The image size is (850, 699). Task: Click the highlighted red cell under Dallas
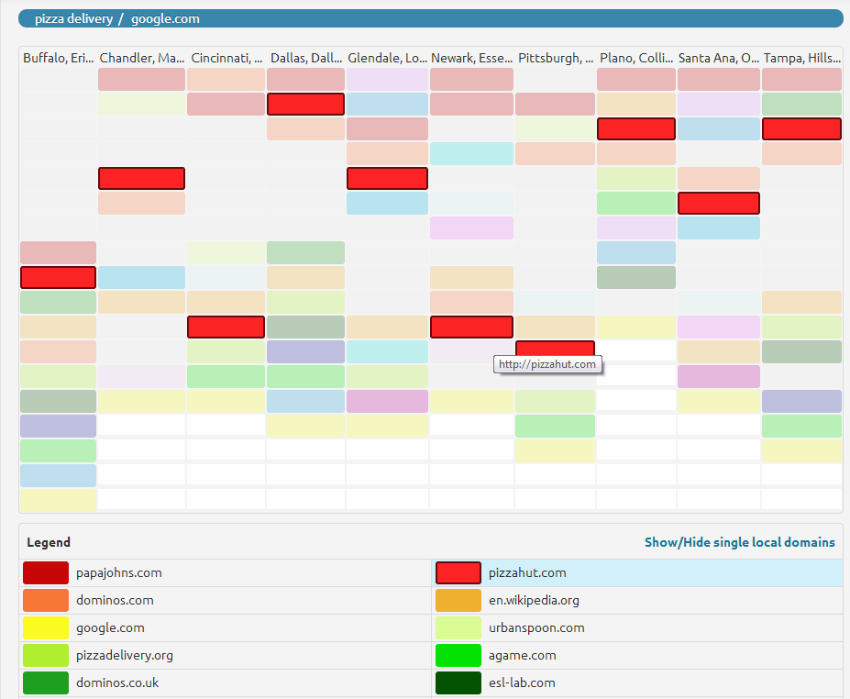pyautogui.click(x=306, y=104)
